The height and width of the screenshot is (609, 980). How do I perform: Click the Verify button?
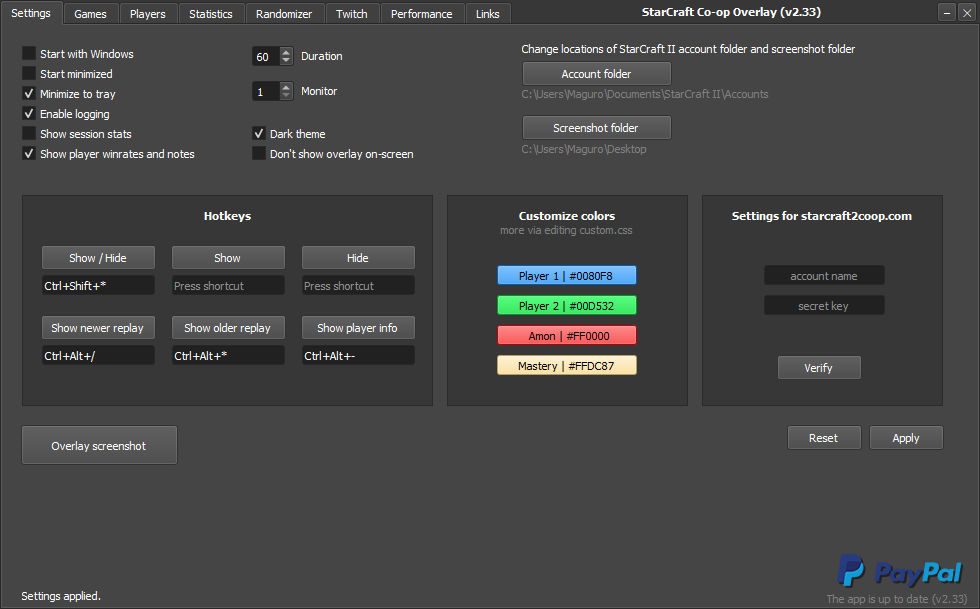click(x=819, y=368)
